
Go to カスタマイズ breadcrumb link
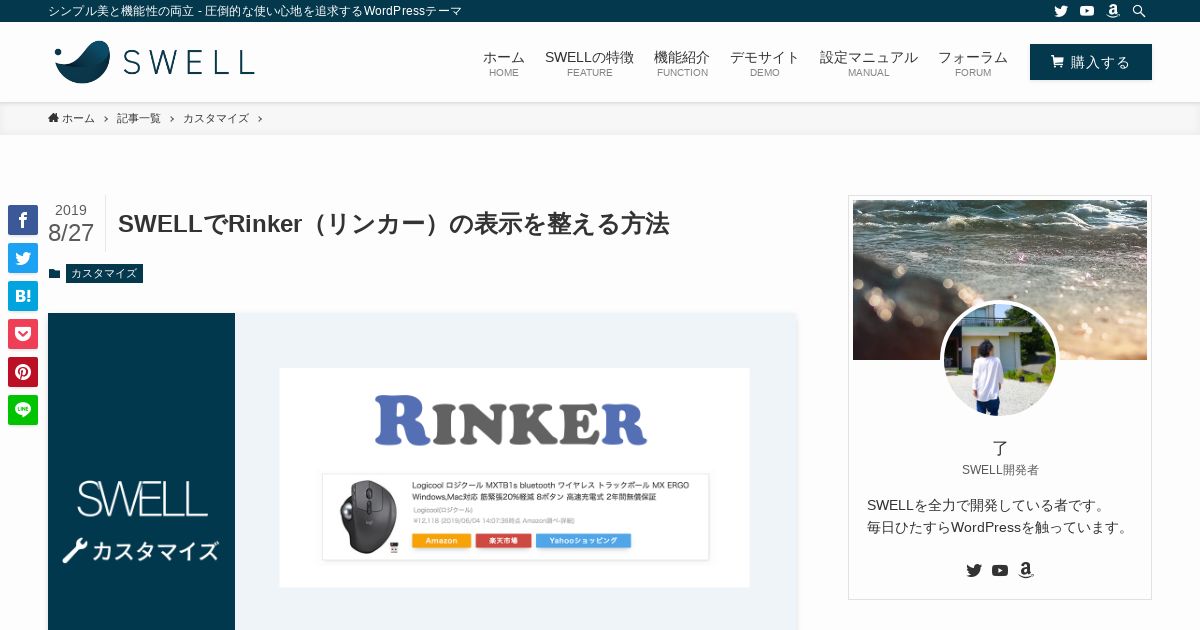215,118
